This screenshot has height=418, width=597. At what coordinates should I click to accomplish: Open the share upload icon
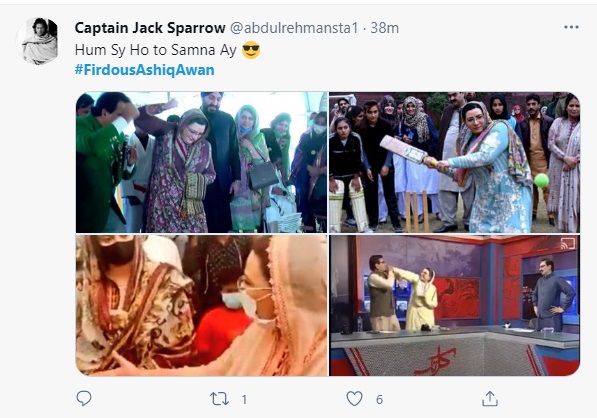pyautogui.click(x=490, y=399)
